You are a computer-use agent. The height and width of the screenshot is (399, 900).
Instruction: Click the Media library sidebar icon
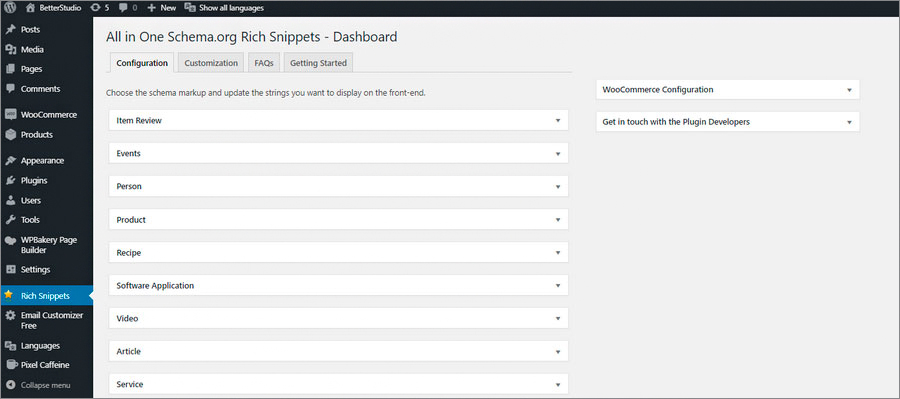coord(10,49)
